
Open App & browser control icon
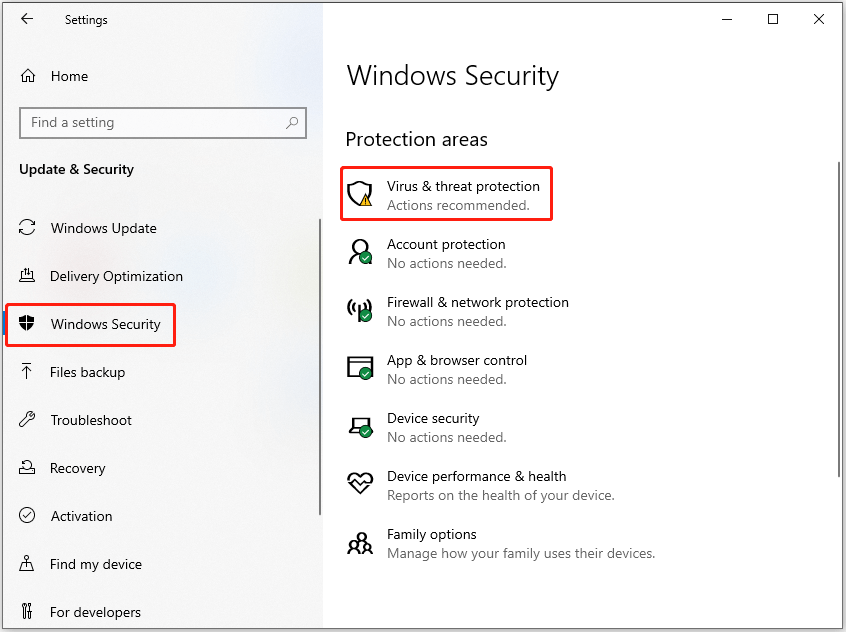tap(359, 368)
